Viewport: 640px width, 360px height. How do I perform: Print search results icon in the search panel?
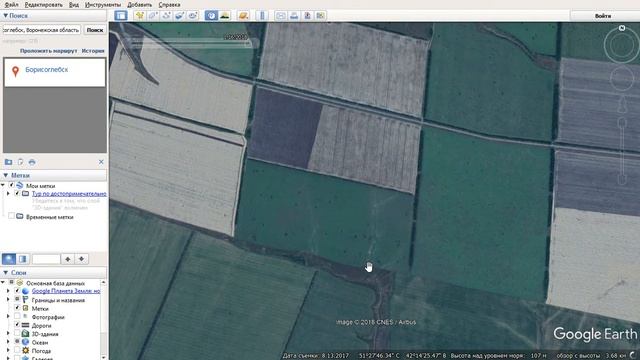point(32,162)
